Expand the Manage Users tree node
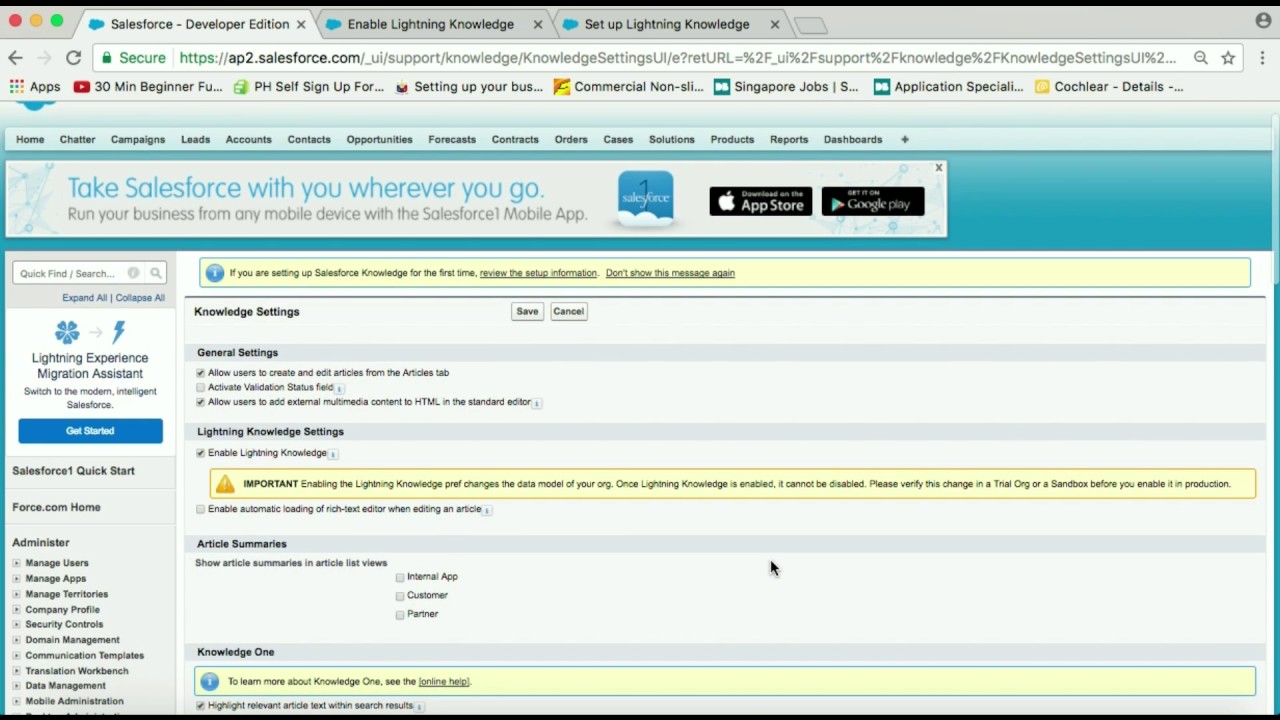Viewport: 1280px width, 720px height. click(x=16, y=563)
